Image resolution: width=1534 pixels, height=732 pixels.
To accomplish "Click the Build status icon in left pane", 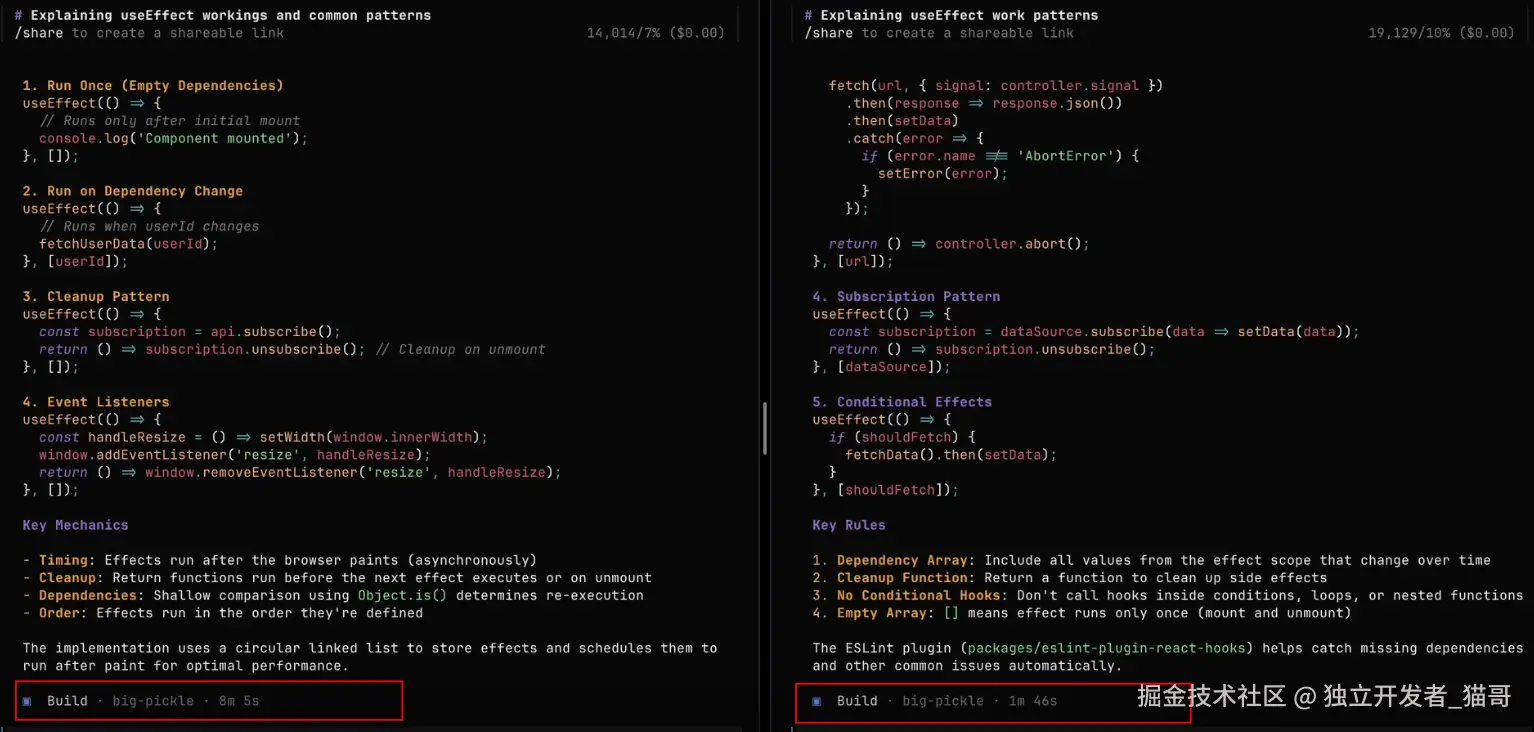I will coord(28,700).
